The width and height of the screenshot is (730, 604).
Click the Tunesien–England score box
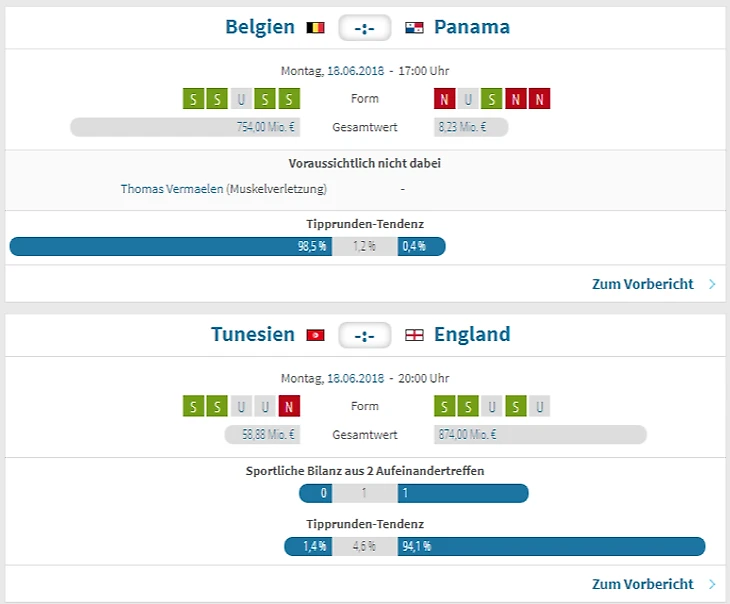(364, 335)
